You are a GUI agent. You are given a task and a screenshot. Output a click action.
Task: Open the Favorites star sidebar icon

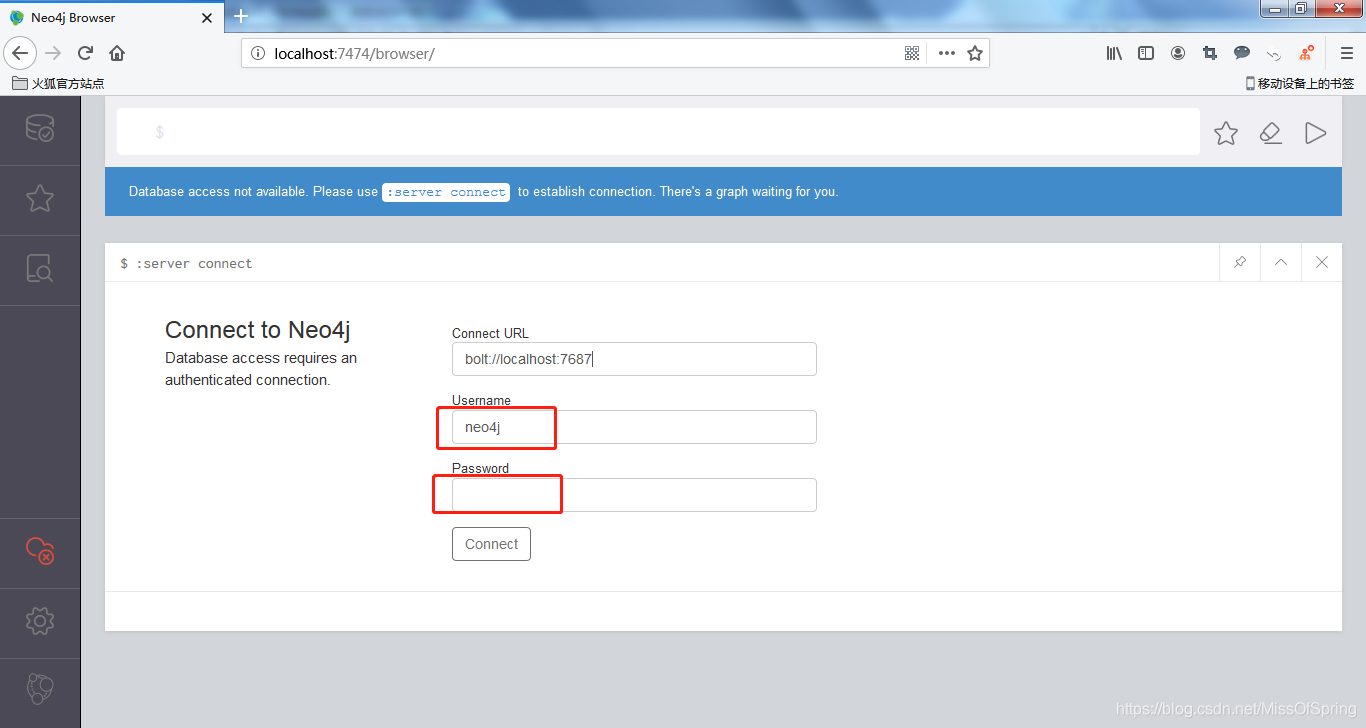point(40,199)
